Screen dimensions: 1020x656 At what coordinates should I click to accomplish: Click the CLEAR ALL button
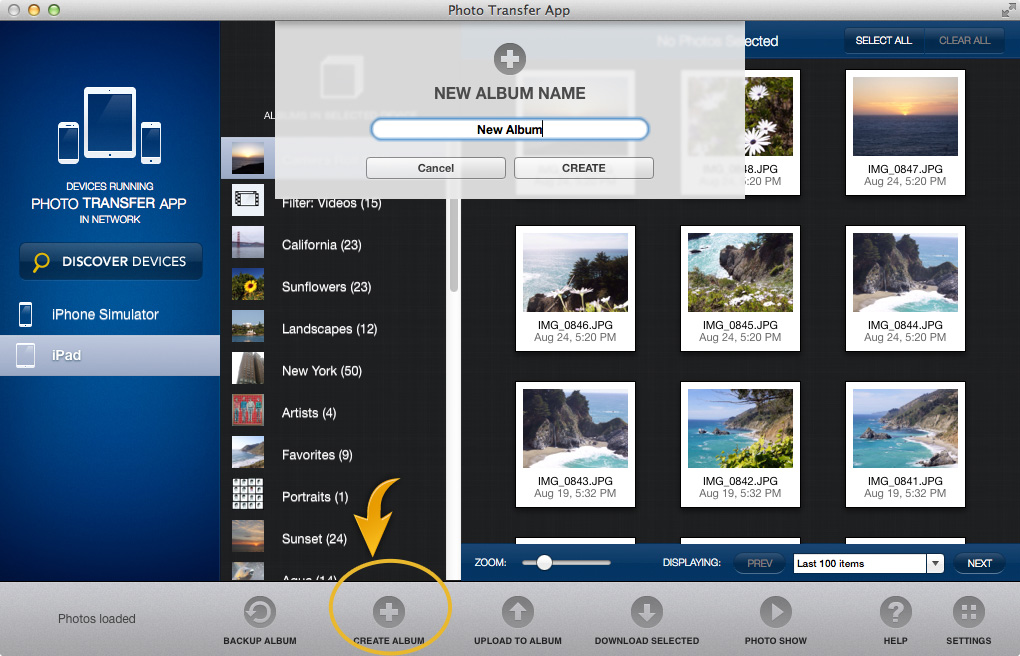pyautogui.click(x=964, y=40)
